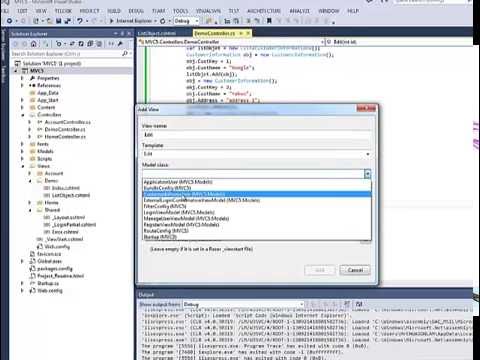Start debugging with Internet Explorer

131,21
